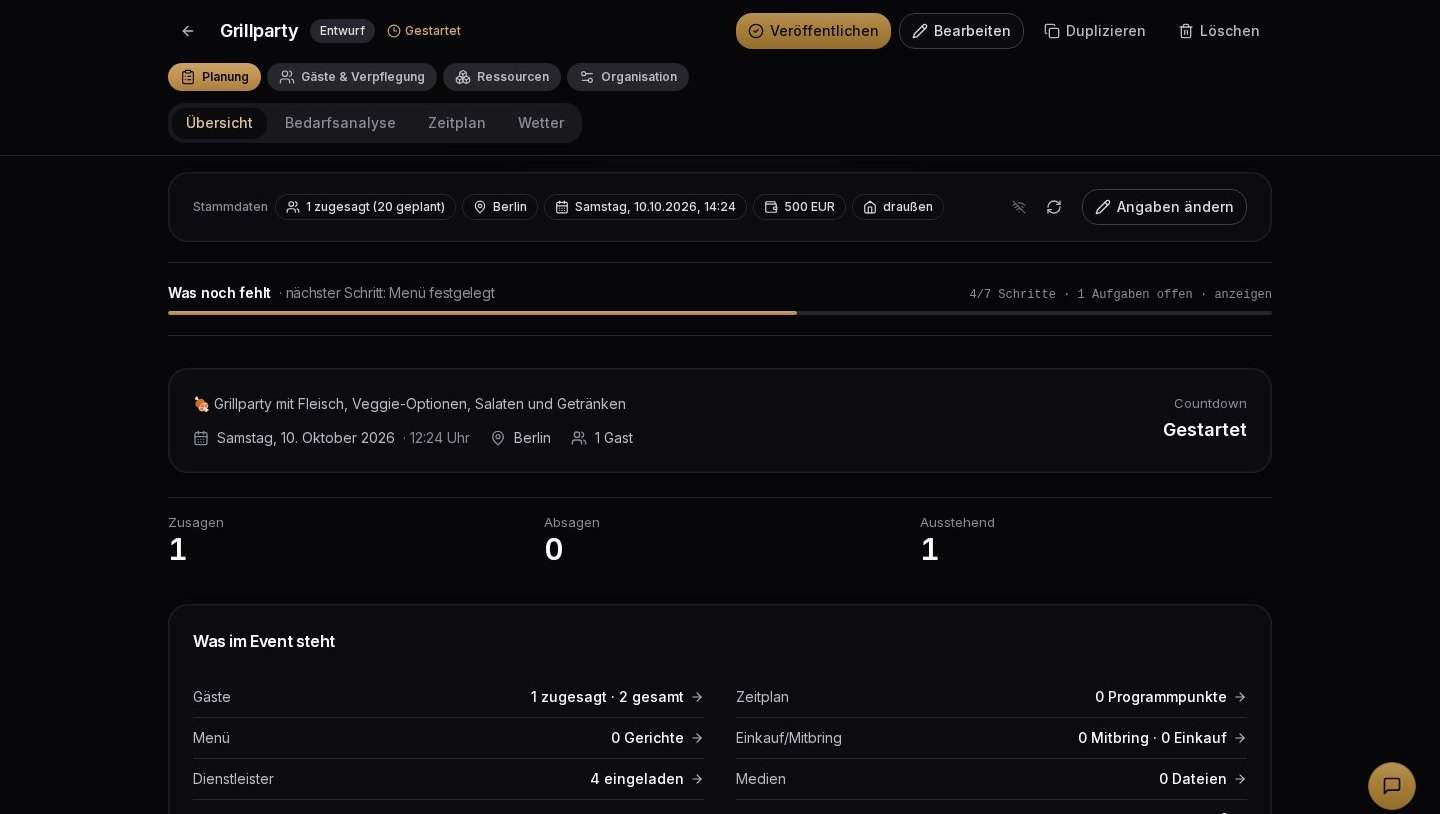Switch to the Ressourcen section

pyautogui.click(x=502, y=77)
